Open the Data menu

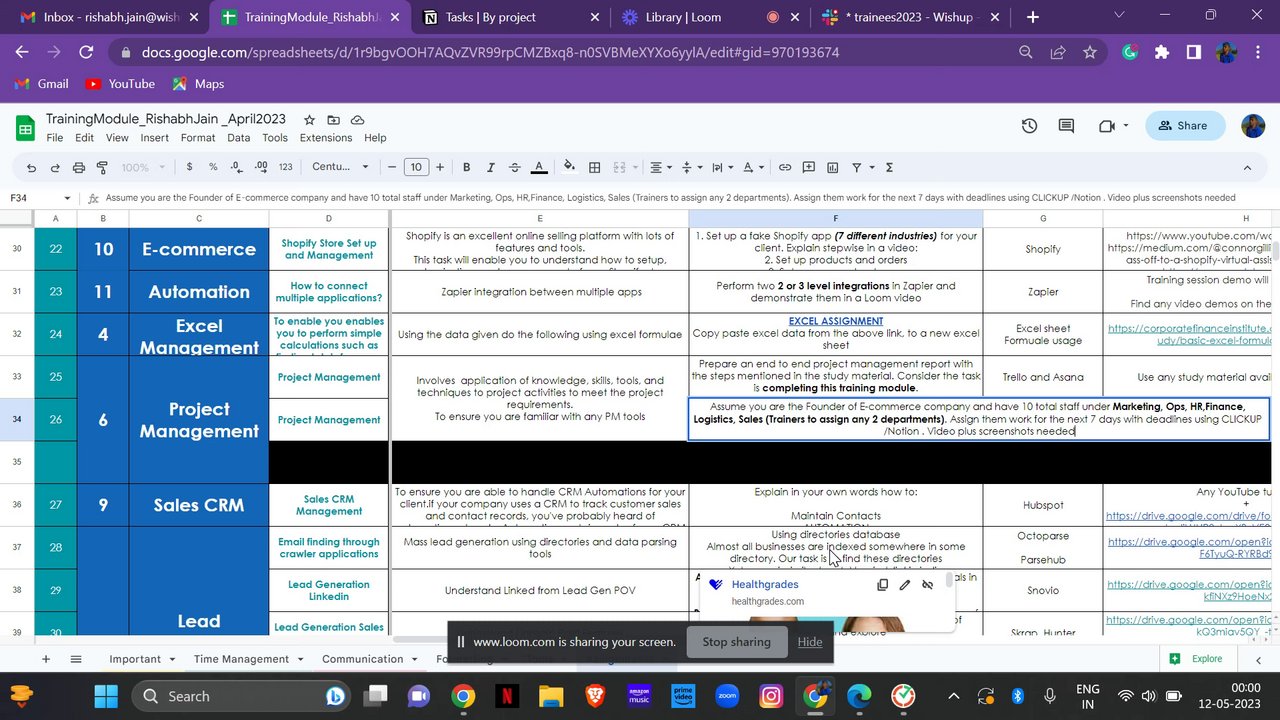(238, 138)
